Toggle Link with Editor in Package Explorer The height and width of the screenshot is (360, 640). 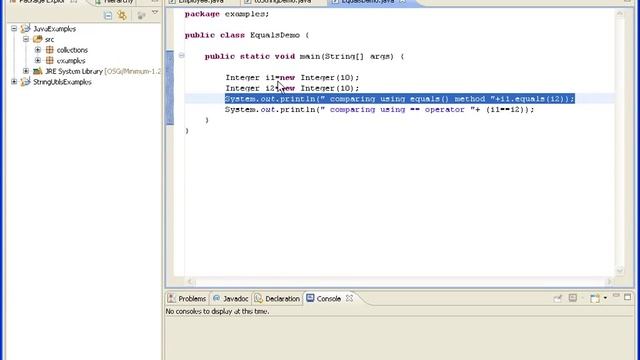pyautogui.click(x=122, y=16)
